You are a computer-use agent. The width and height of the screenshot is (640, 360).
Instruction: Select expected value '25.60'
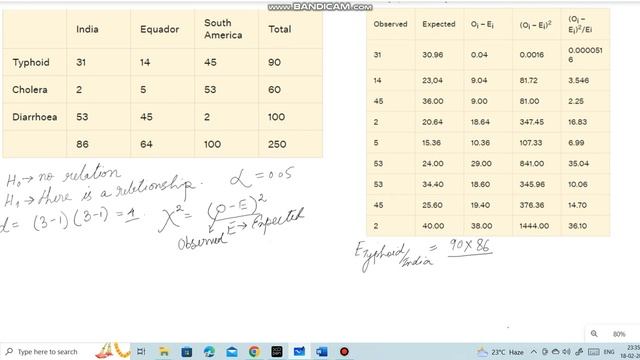click(433, 205)
